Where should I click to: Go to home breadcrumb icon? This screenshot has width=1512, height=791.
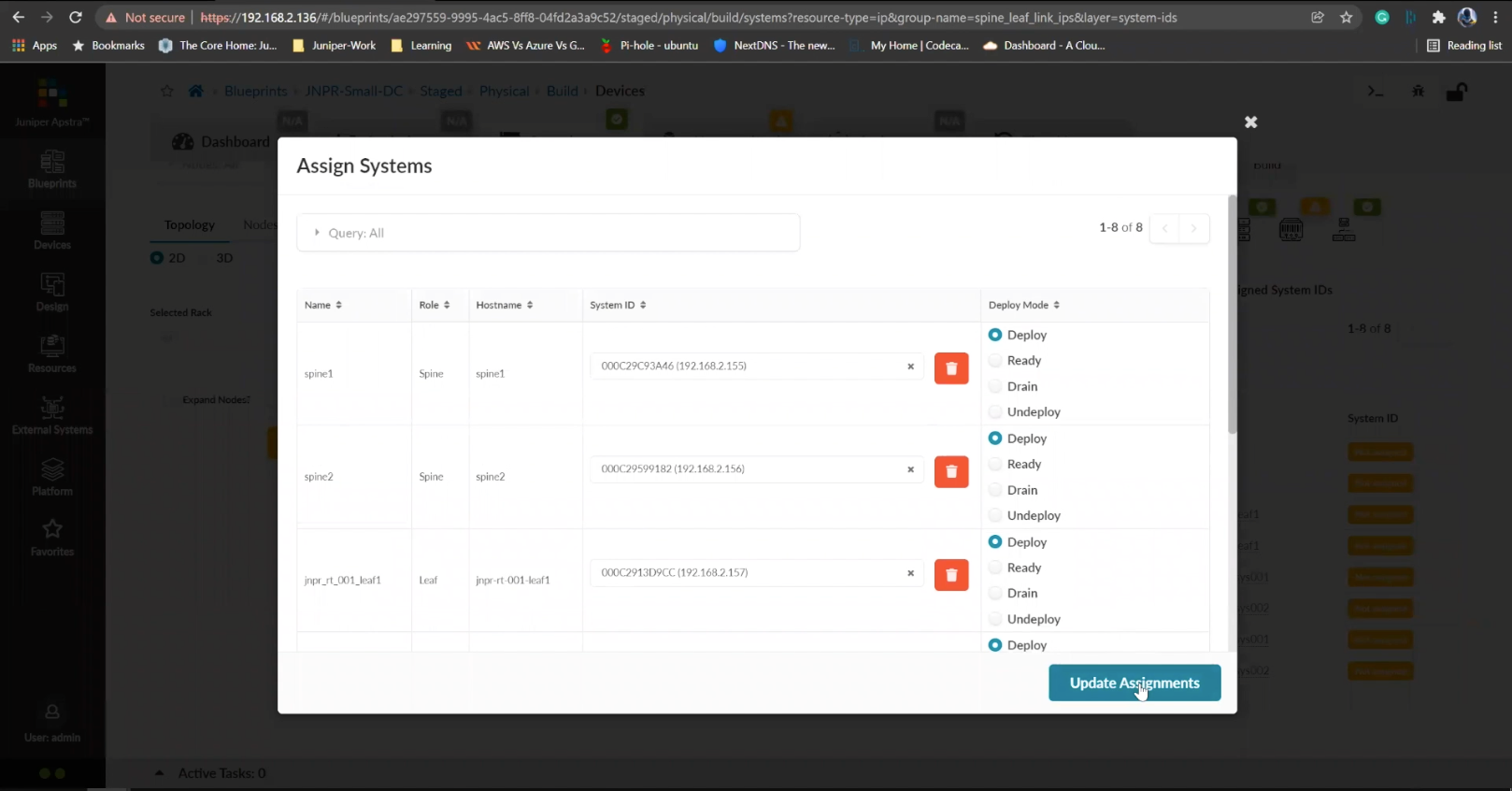pos(195,91)
